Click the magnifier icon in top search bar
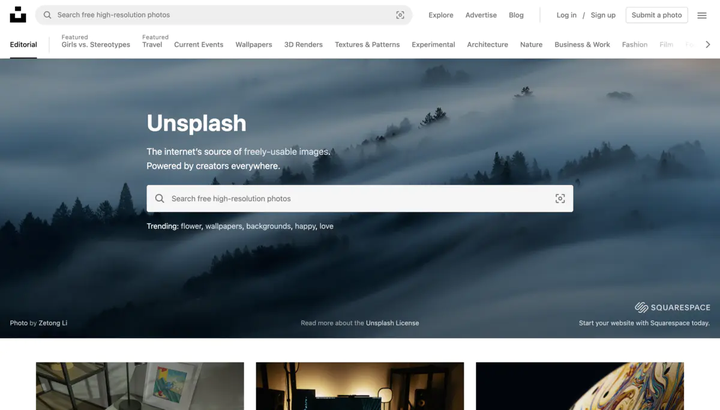This screenshot has width=720, height=410. 47,15
